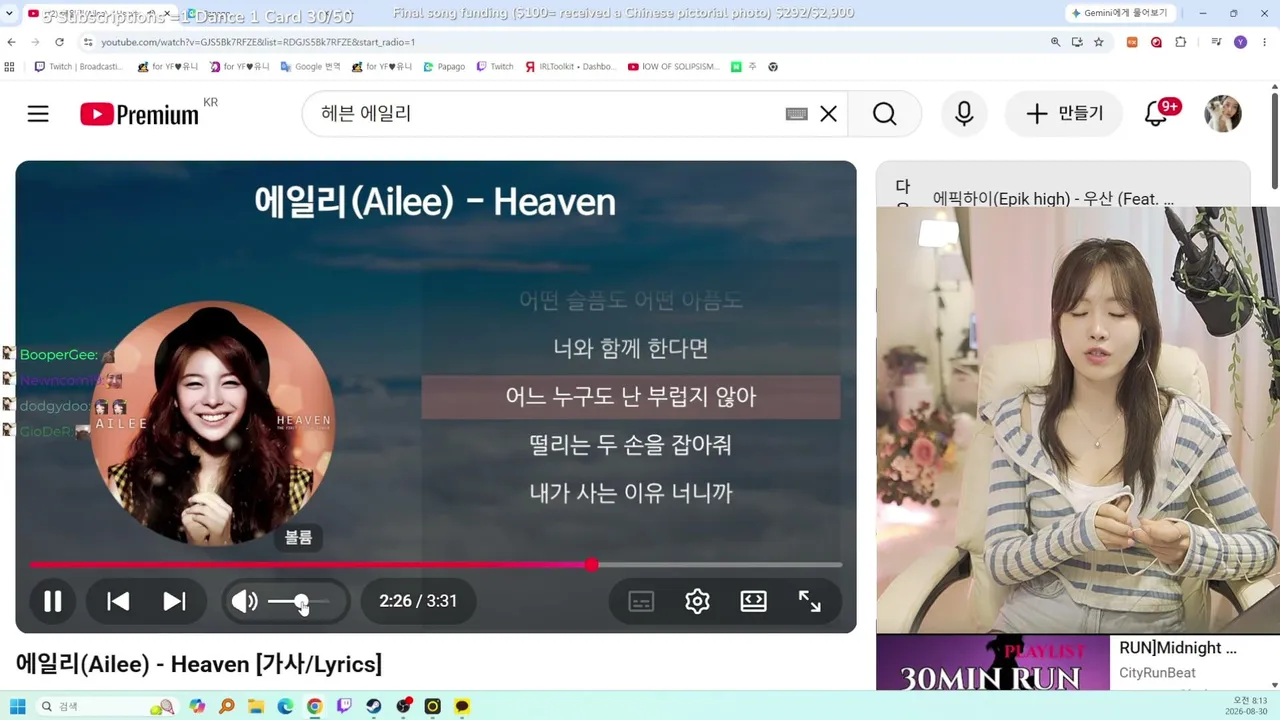Open OBS Studio from the taskbar
Image resolution: width=1280 pixels, height=720 pixels.
tap(403, 706)
